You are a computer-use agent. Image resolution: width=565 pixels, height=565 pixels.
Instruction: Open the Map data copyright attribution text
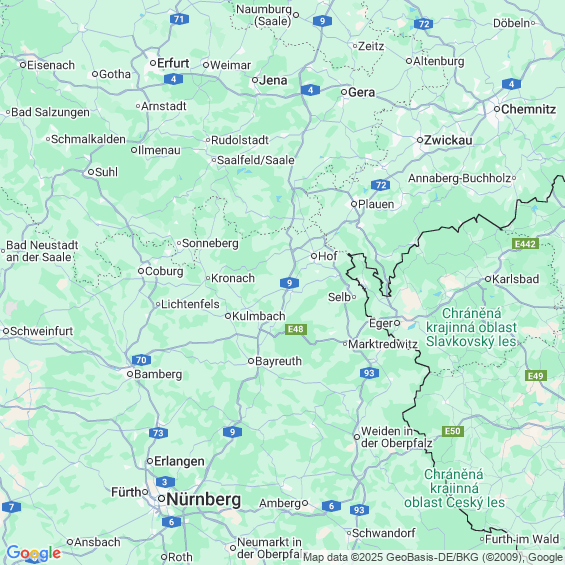pos(433,557)
